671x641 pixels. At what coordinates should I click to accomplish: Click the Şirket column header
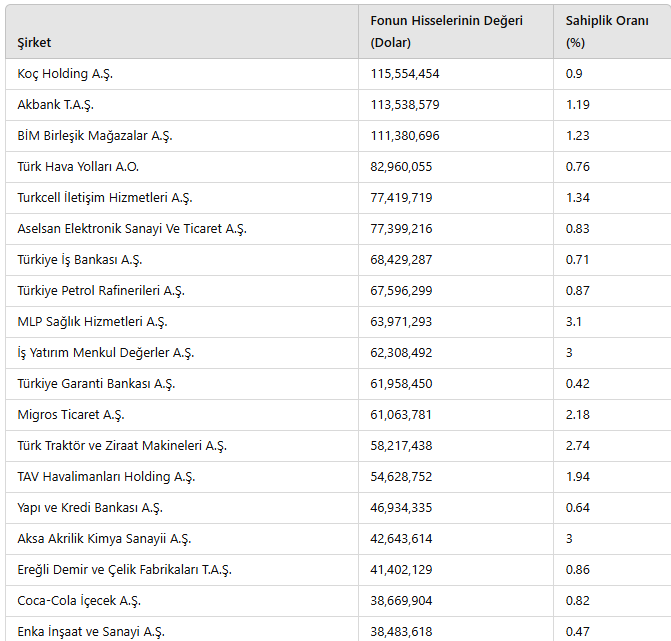tap(35, 43)
